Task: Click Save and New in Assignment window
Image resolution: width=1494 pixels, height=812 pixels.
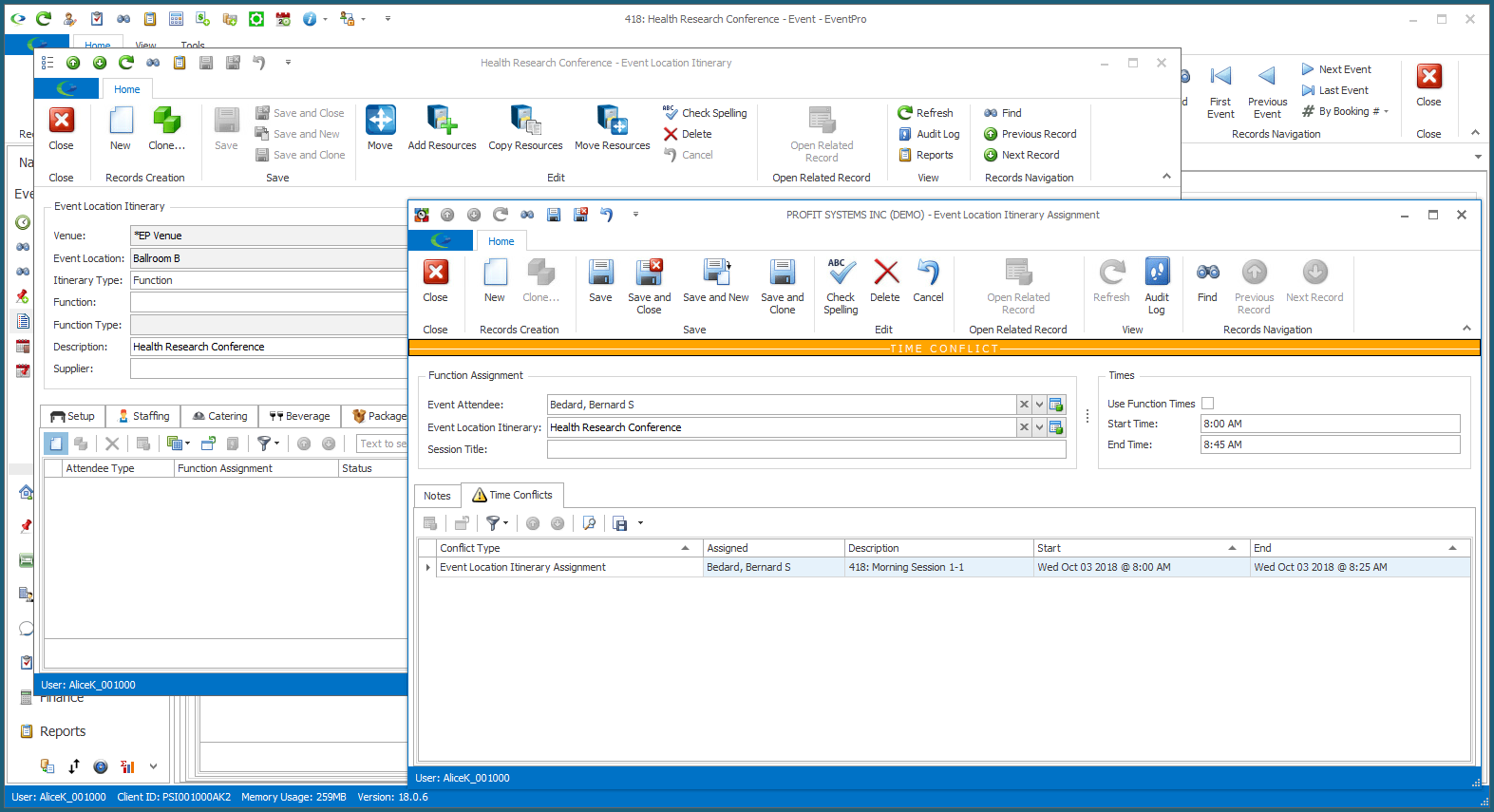Action: coord(716,281)
